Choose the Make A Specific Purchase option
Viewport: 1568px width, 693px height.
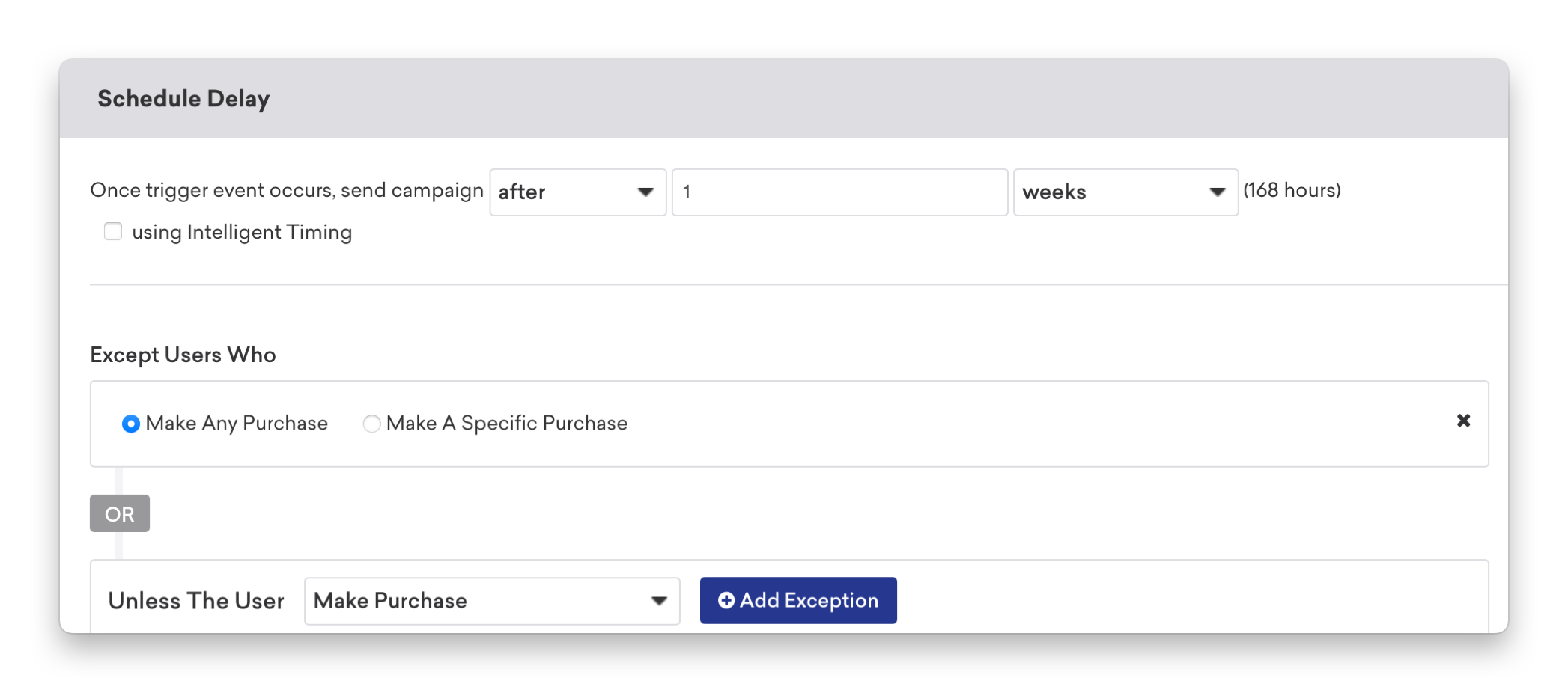point(371,424)
